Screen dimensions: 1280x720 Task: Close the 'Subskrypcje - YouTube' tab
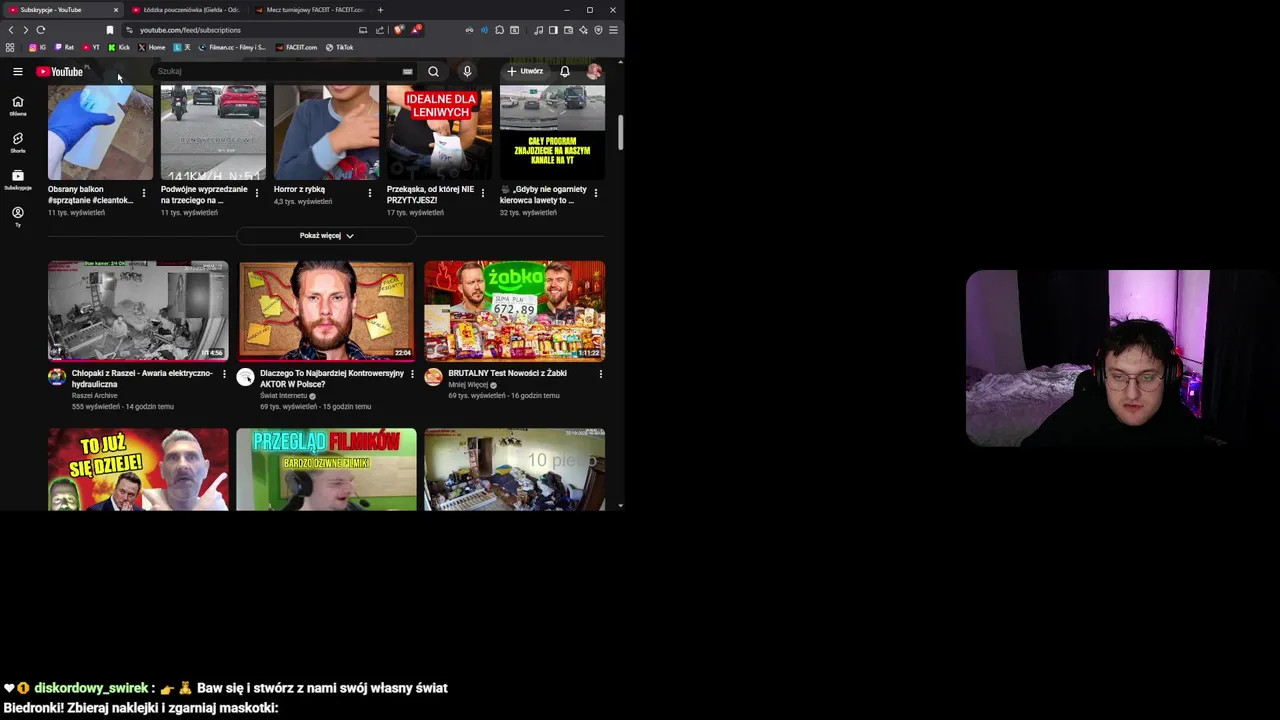(x=115, y=10)
